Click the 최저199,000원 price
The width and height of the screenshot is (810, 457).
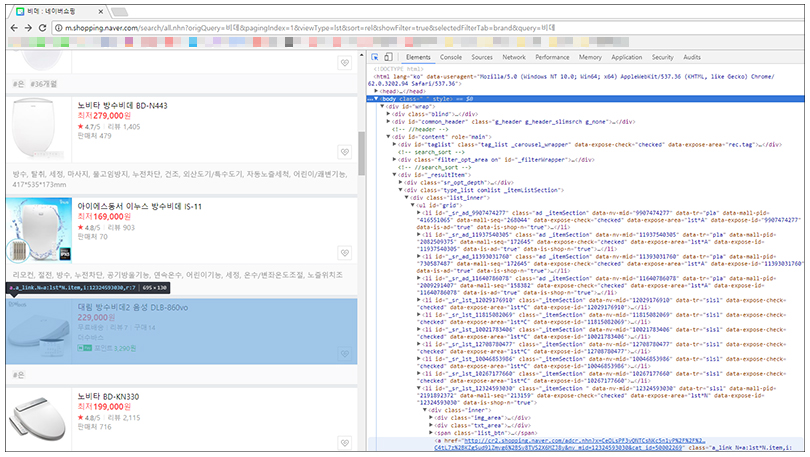[104, 406]
